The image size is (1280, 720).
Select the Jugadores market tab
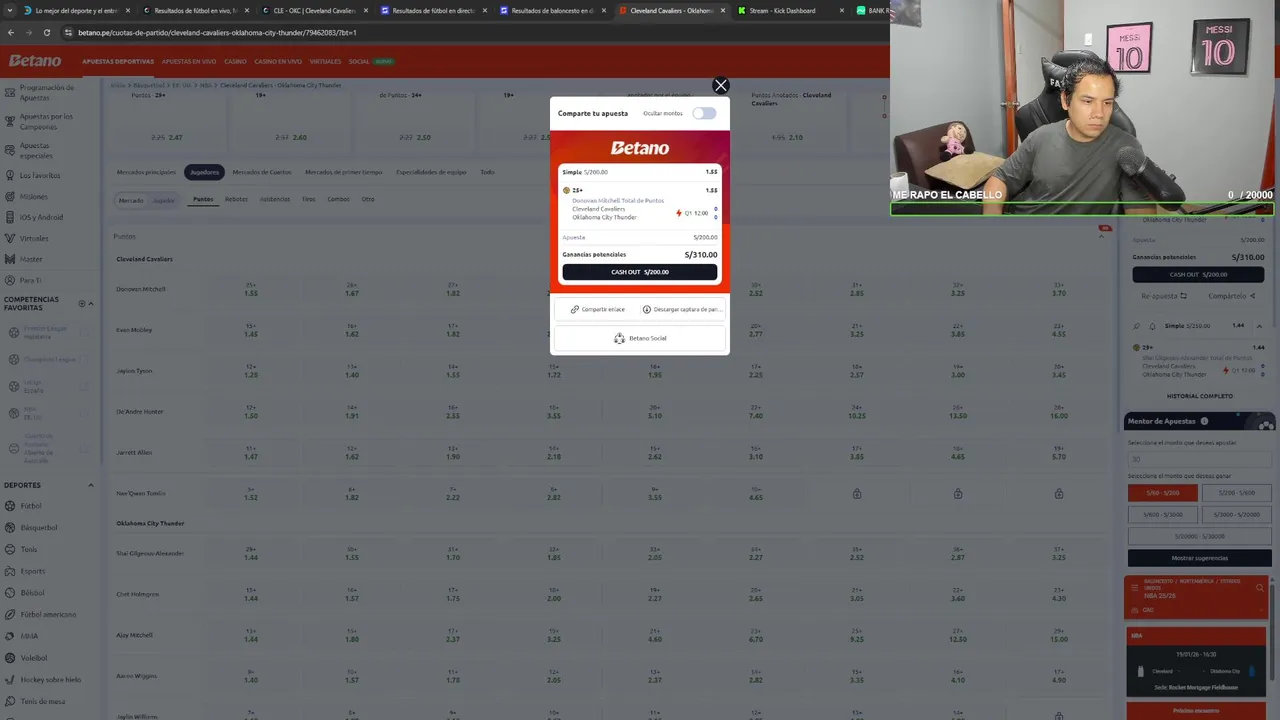tap(204, 172)
